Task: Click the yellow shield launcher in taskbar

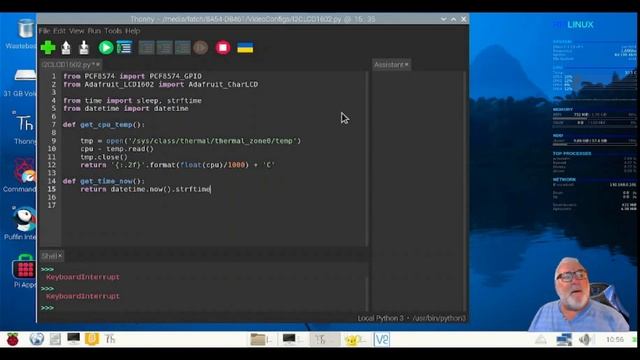Action: pos(92,339)
